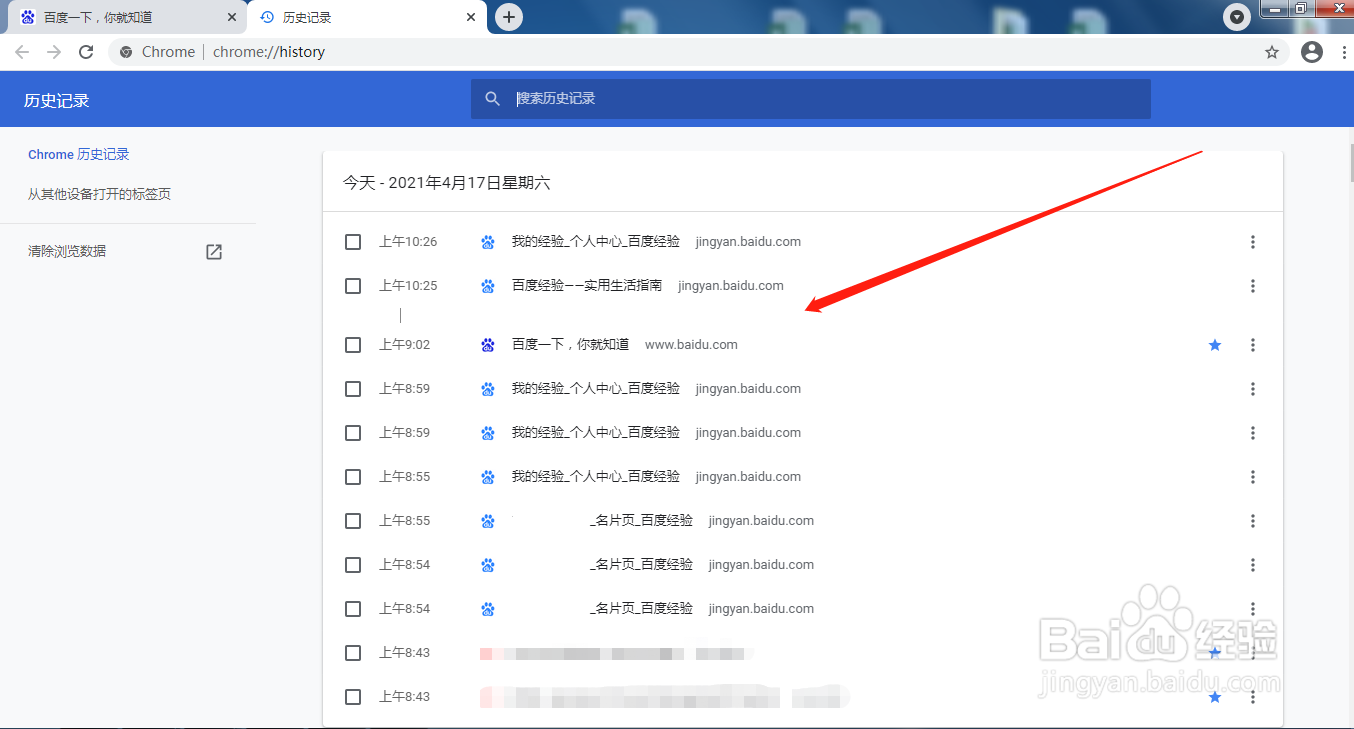1354x729 pixels.
Task: Open 百度经验——实用生活指南 link
Action: tap(587, 286)
